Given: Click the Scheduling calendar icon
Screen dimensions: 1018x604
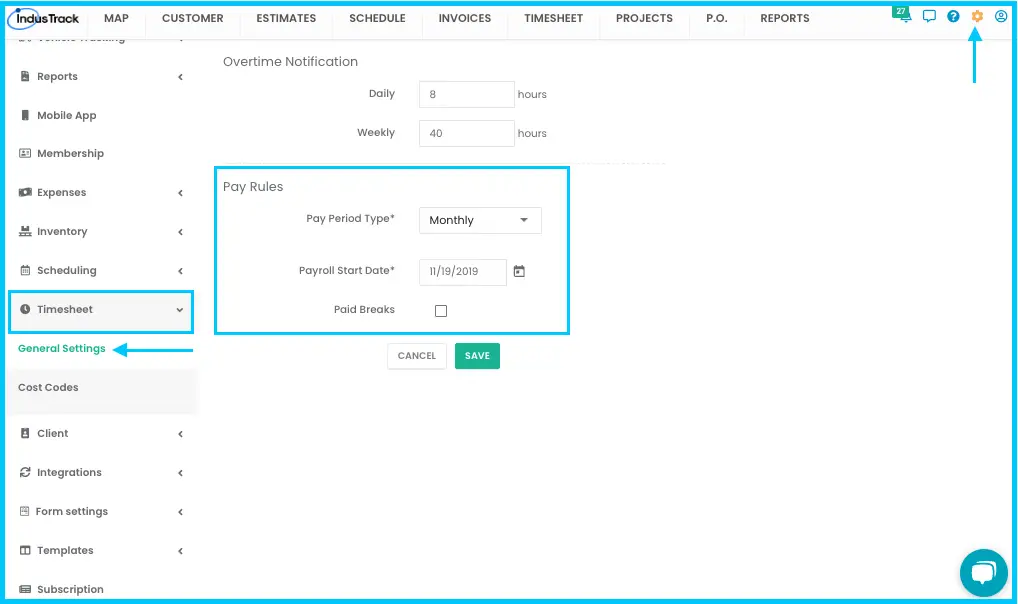Looking at the screenshot, I should (25, 270).
